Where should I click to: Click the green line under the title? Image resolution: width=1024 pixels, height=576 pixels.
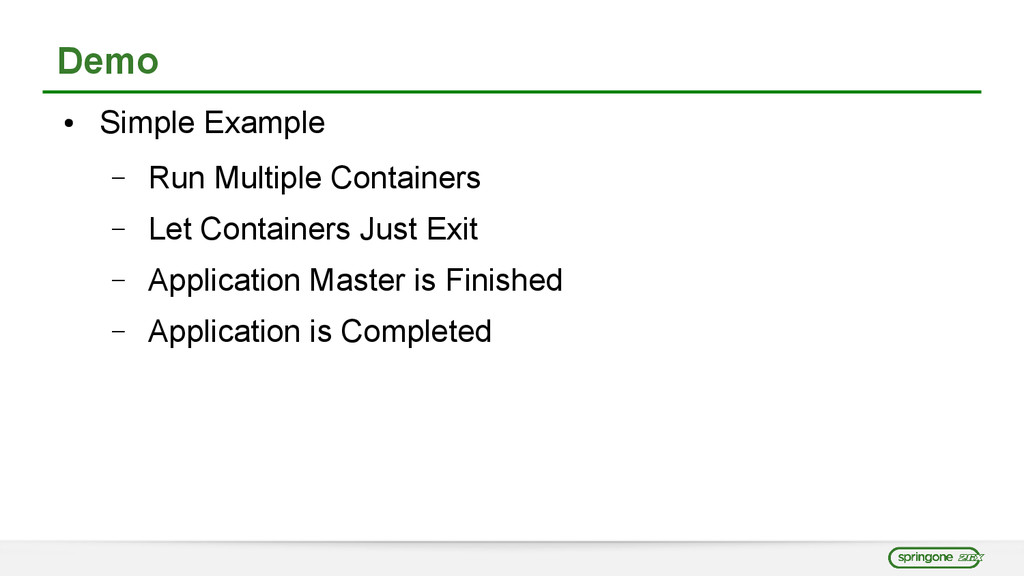(511, 92)
